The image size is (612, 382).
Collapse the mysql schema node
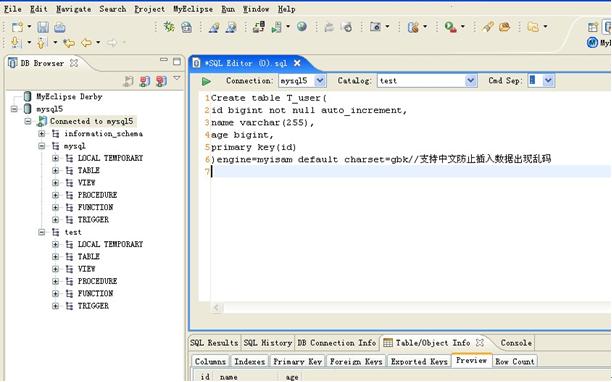[x=42, y=146]
